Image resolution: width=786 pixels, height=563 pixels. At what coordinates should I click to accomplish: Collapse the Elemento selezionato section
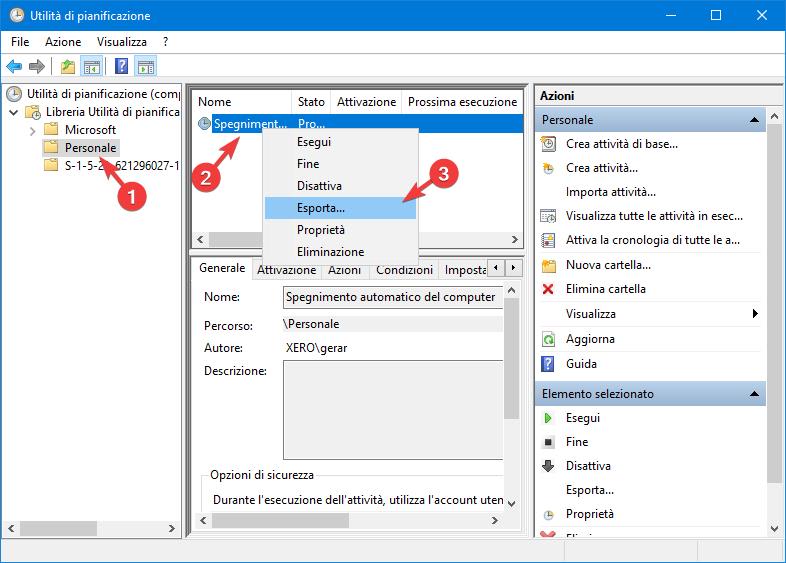click(x=754, y=394)
